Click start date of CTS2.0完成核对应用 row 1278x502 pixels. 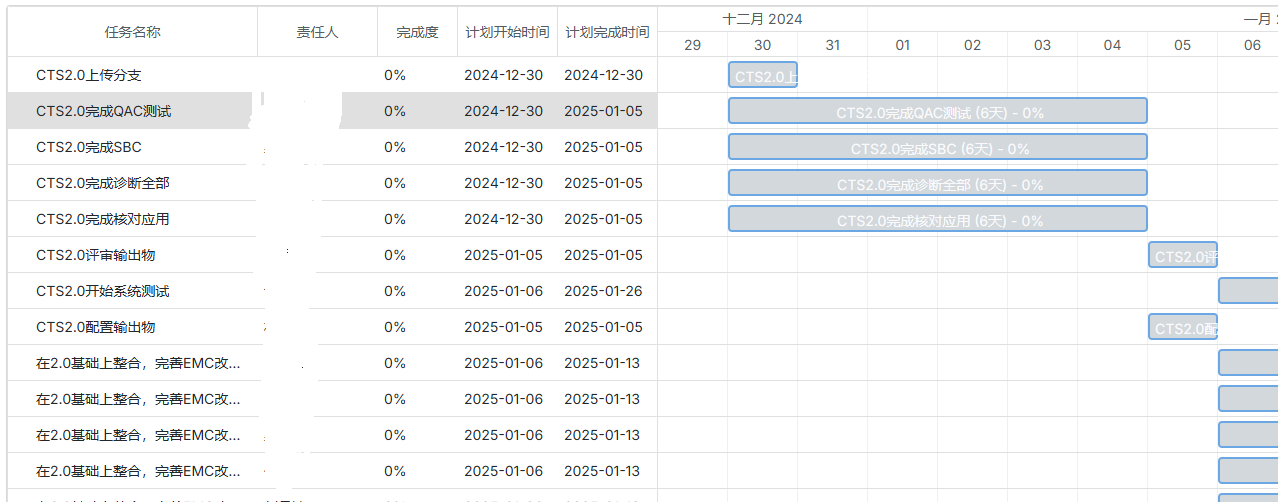(x=504, y=219)
